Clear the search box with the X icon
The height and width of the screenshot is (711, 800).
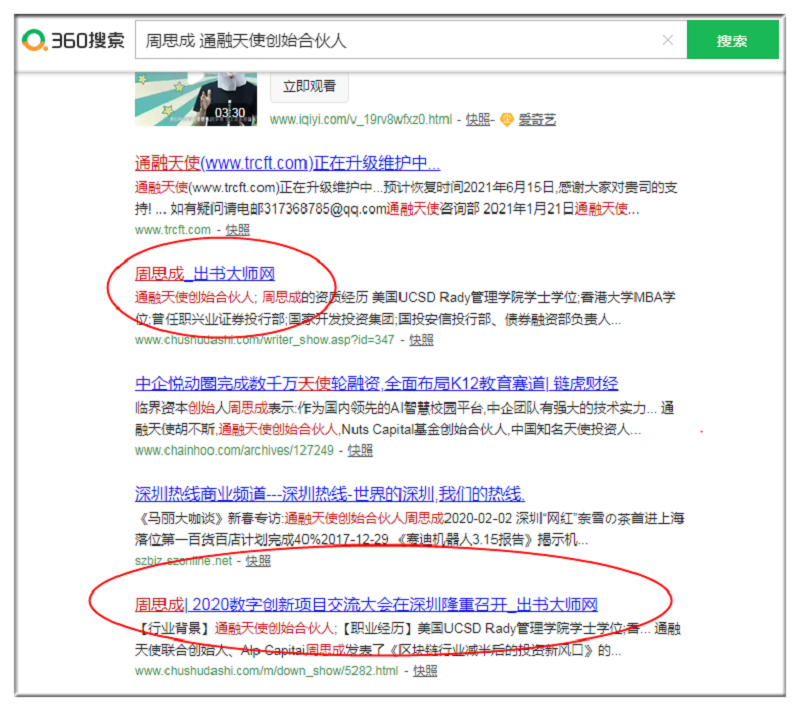pyautogui.click(x=667, y=41)
